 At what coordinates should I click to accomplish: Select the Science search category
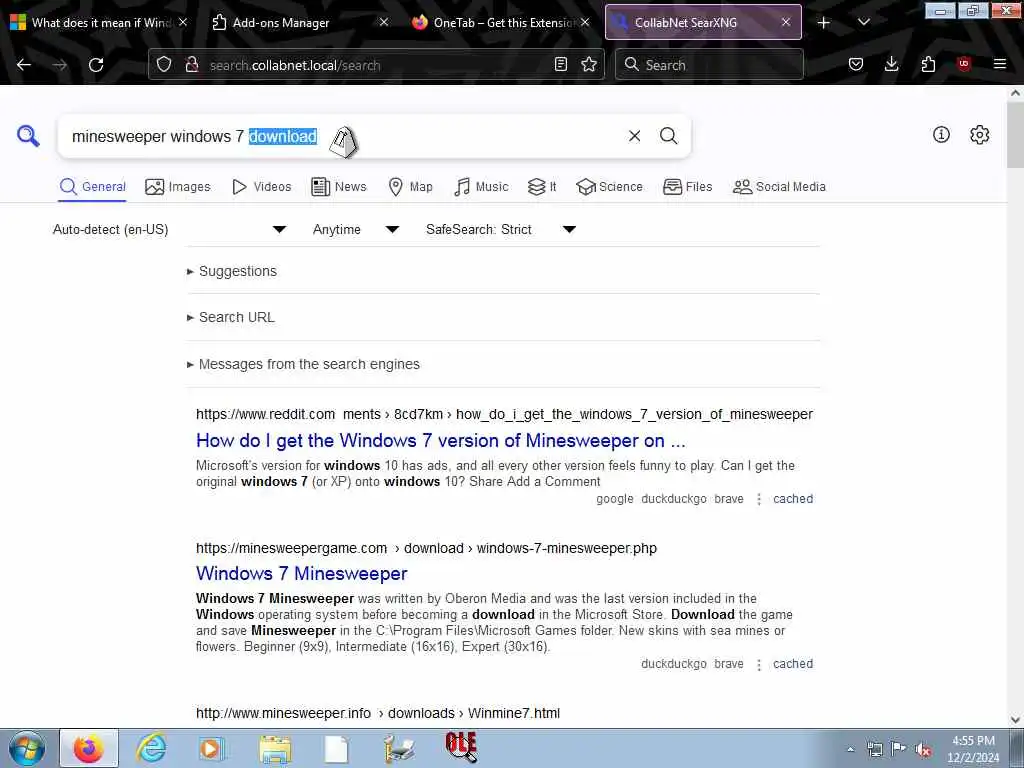(x=609, y=187)
